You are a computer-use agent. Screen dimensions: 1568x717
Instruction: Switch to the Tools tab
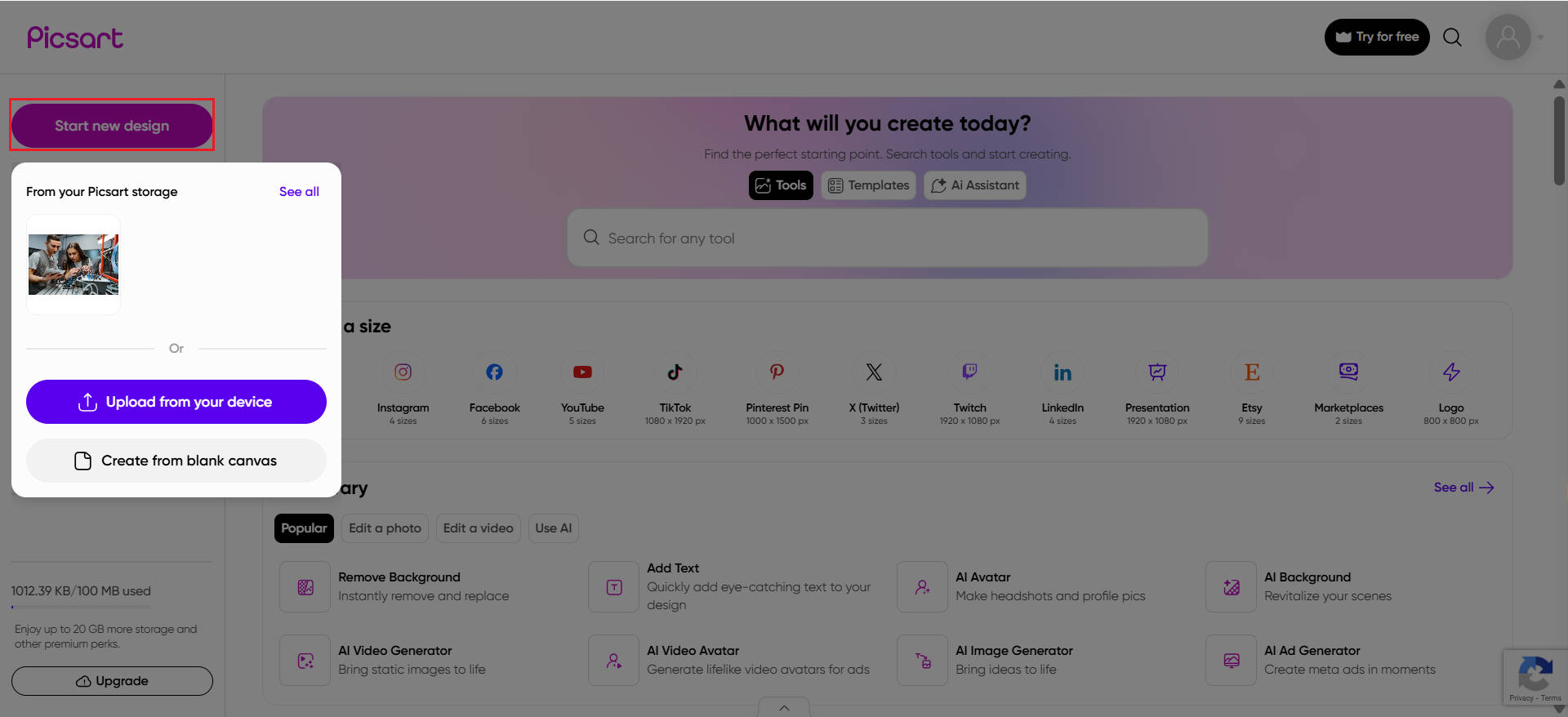coord(781,185)
